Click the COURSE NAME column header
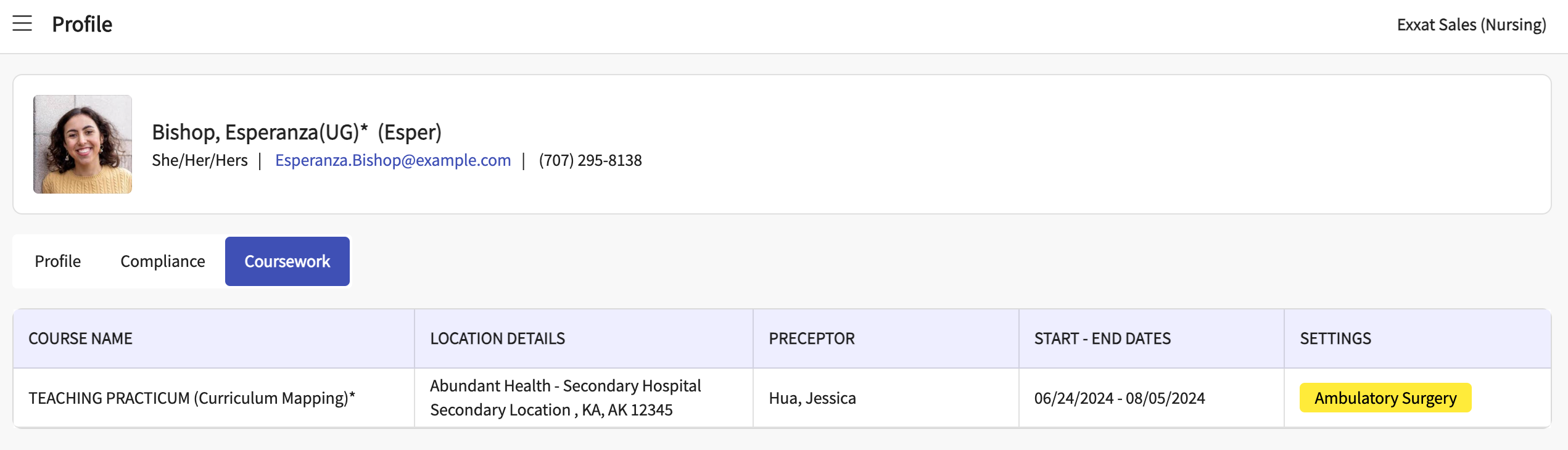Screen dimensions: 1568x450 click(x=81, y=338)
